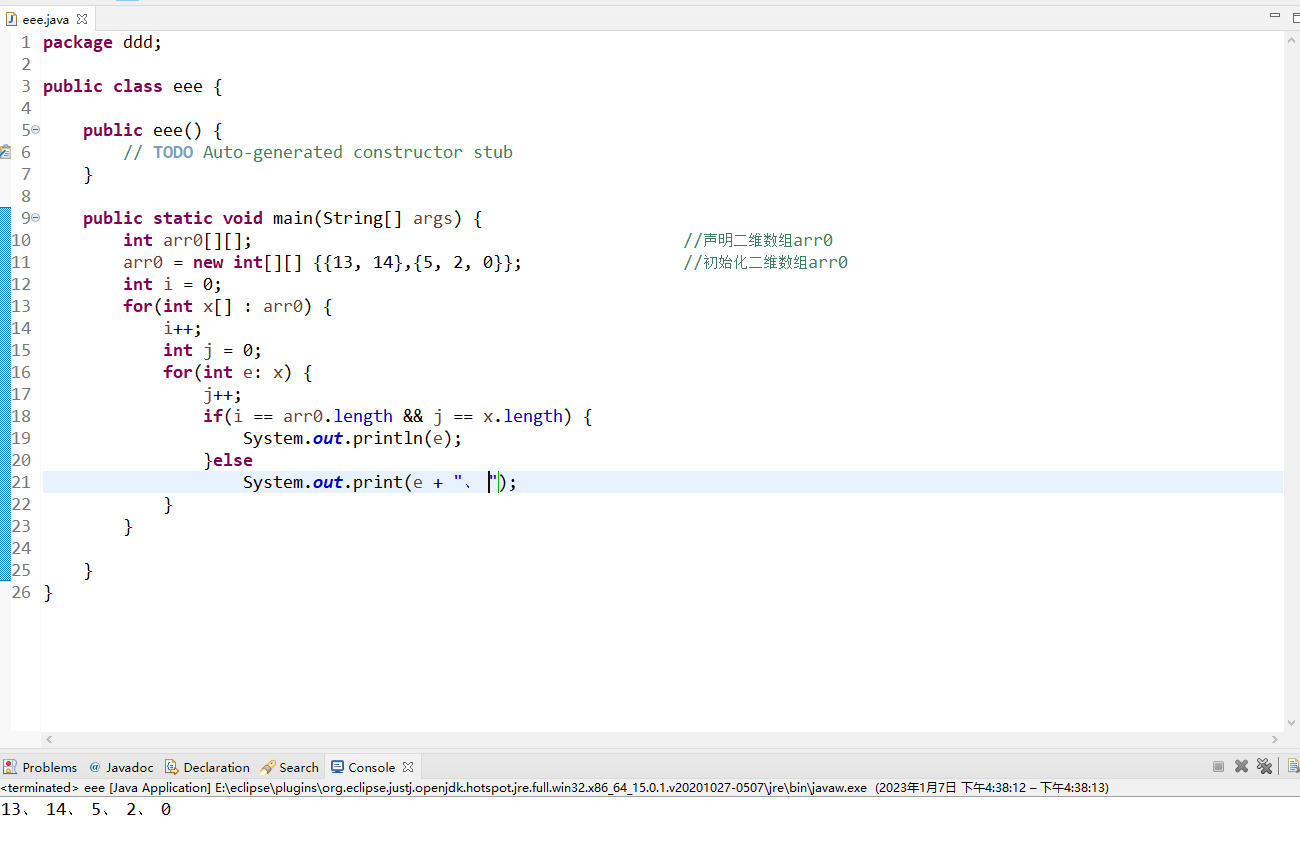Screen dimensions: 1300x854
Task: Click the terminated javaw.exe process label in Console
Action: tap(400, 787)
